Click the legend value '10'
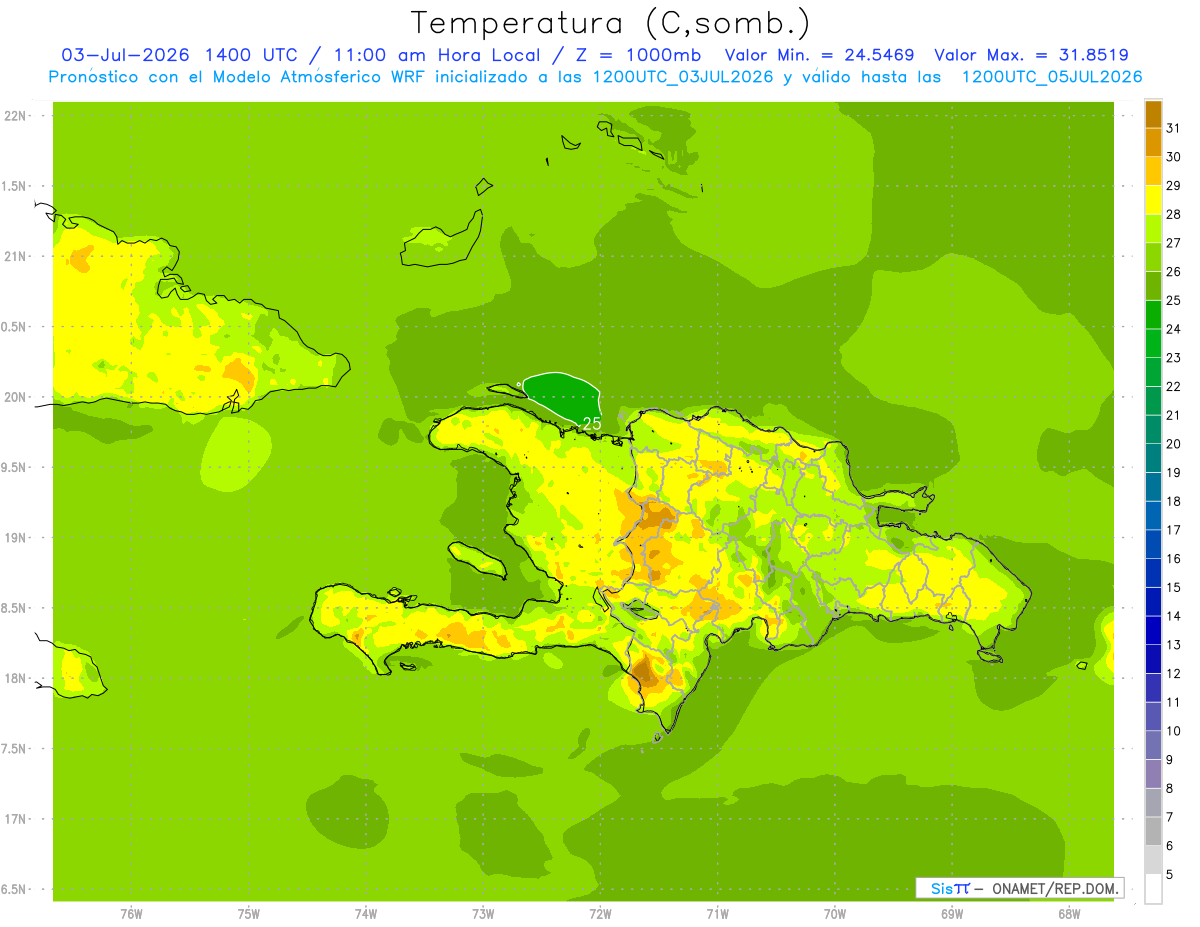 [x=1173, y=731]
